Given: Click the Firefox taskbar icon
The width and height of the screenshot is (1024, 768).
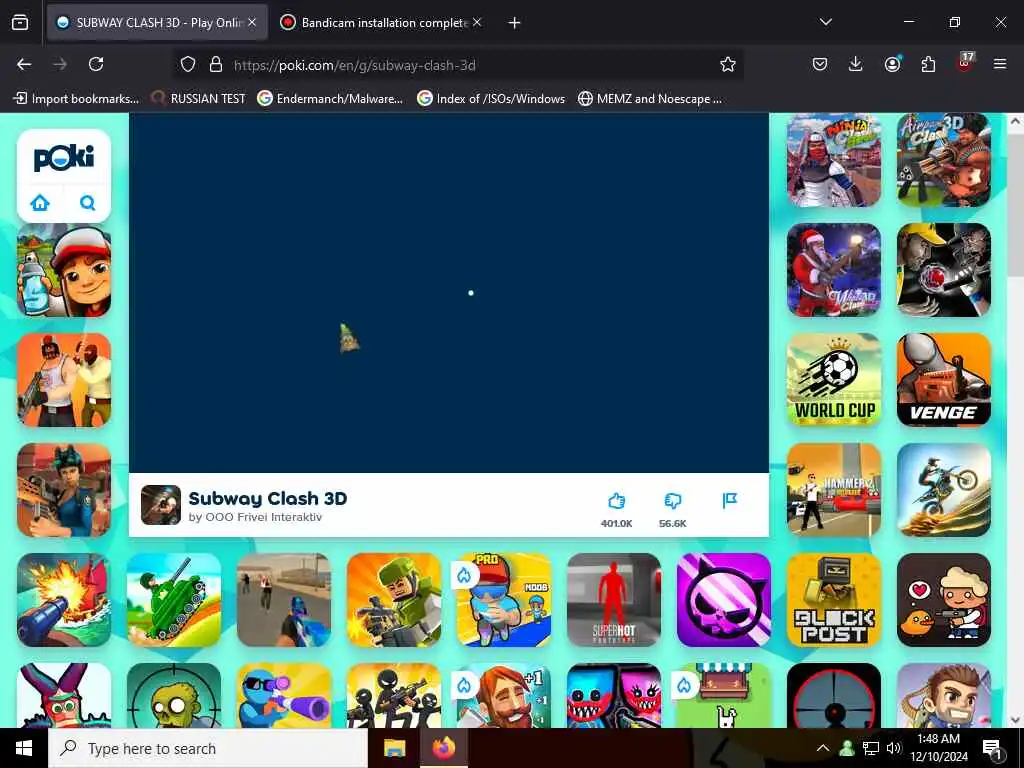Looking at the screenshot, I should (443, 748).
